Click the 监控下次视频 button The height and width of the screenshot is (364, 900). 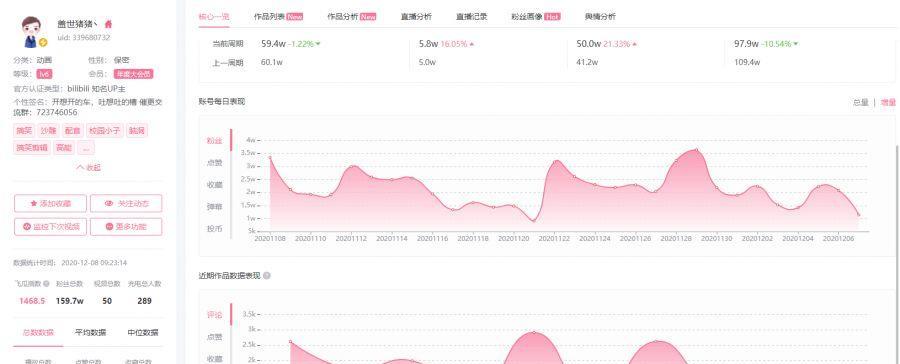coord(51,226)
